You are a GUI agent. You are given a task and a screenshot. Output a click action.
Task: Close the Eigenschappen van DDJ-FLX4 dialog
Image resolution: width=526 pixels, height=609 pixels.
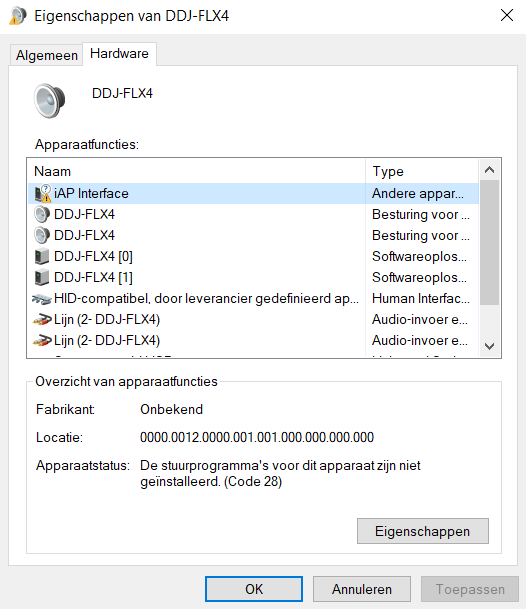tap(507, 16)
